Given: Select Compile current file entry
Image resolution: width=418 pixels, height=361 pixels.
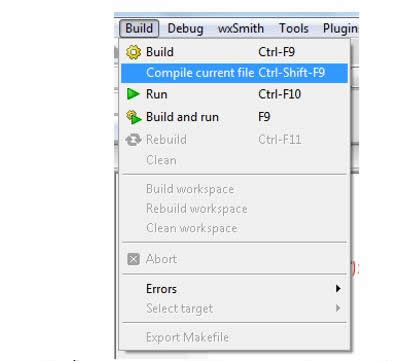Looking at the screenshot, I should [234, 73].
